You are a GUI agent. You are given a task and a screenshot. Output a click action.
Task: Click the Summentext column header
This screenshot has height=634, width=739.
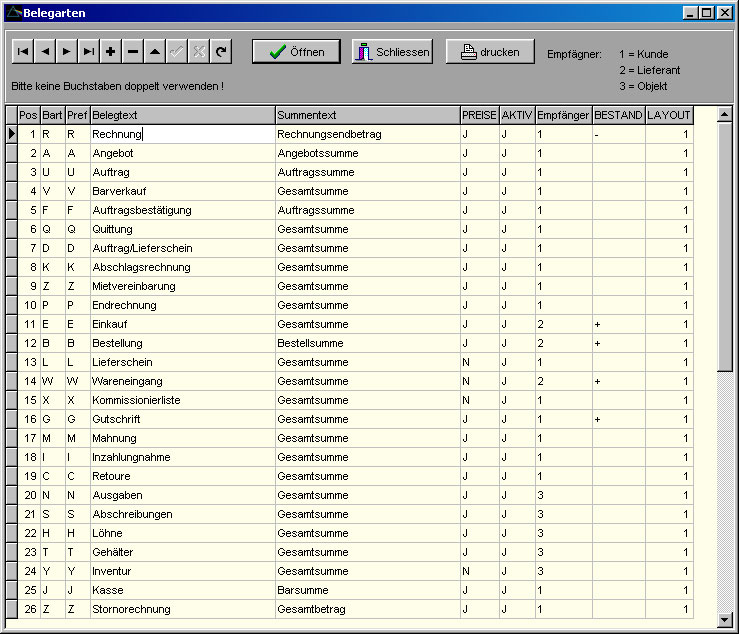(x=368, y=115)
